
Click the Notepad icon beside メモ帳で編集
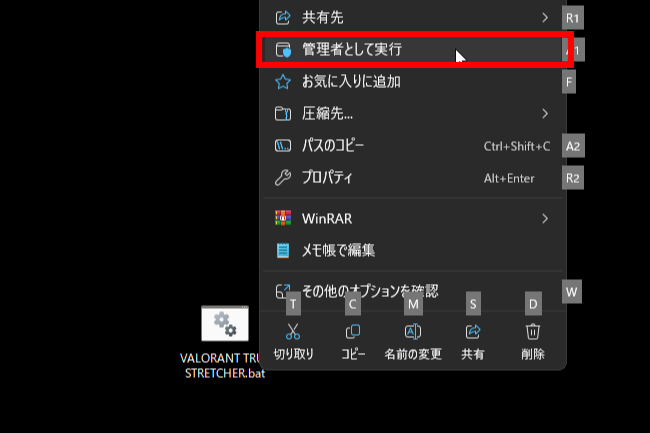point(283,250)
